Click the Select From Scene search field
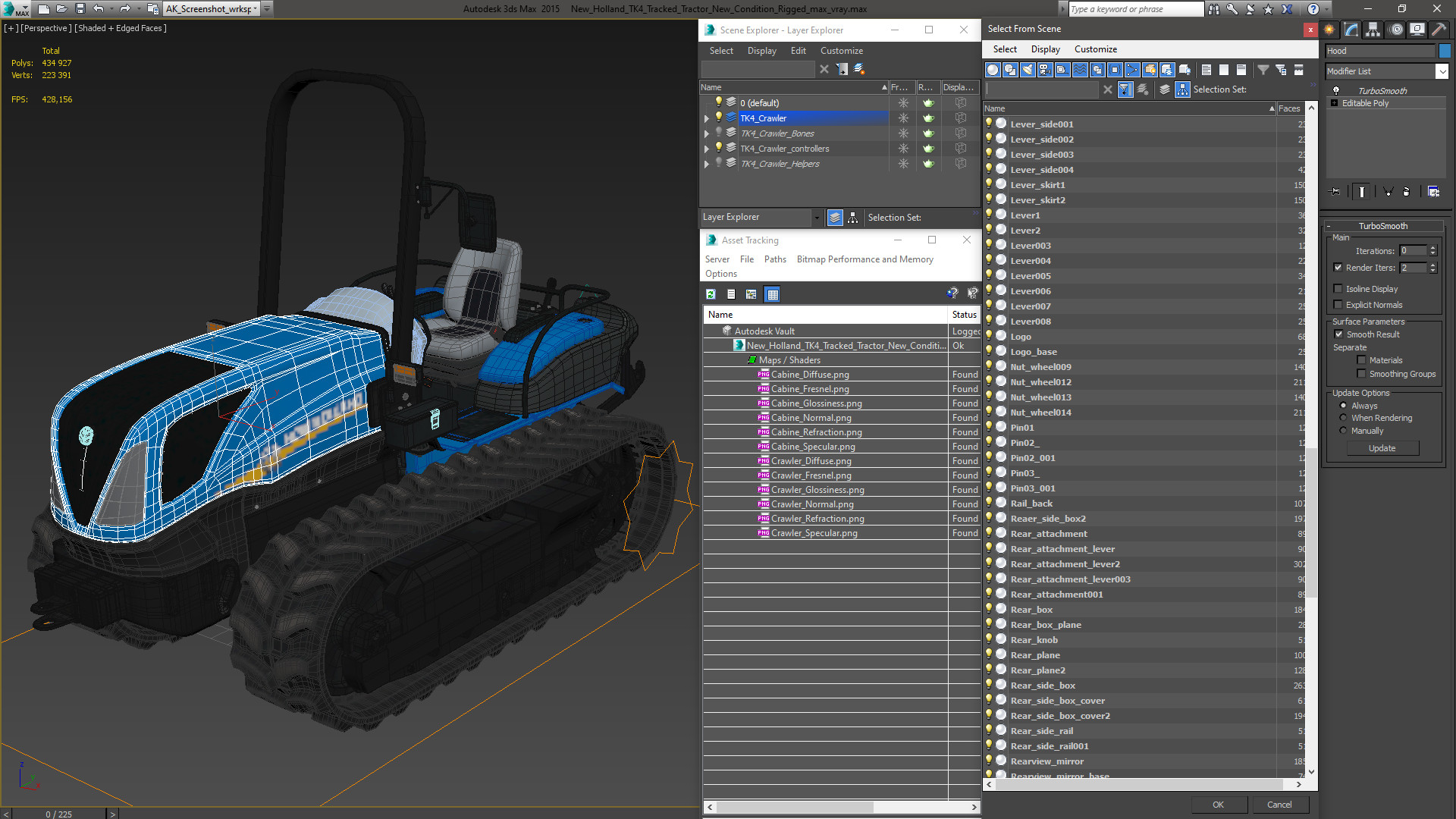The width and height of the screenshot is (1456, 819). click(1042, 89)
